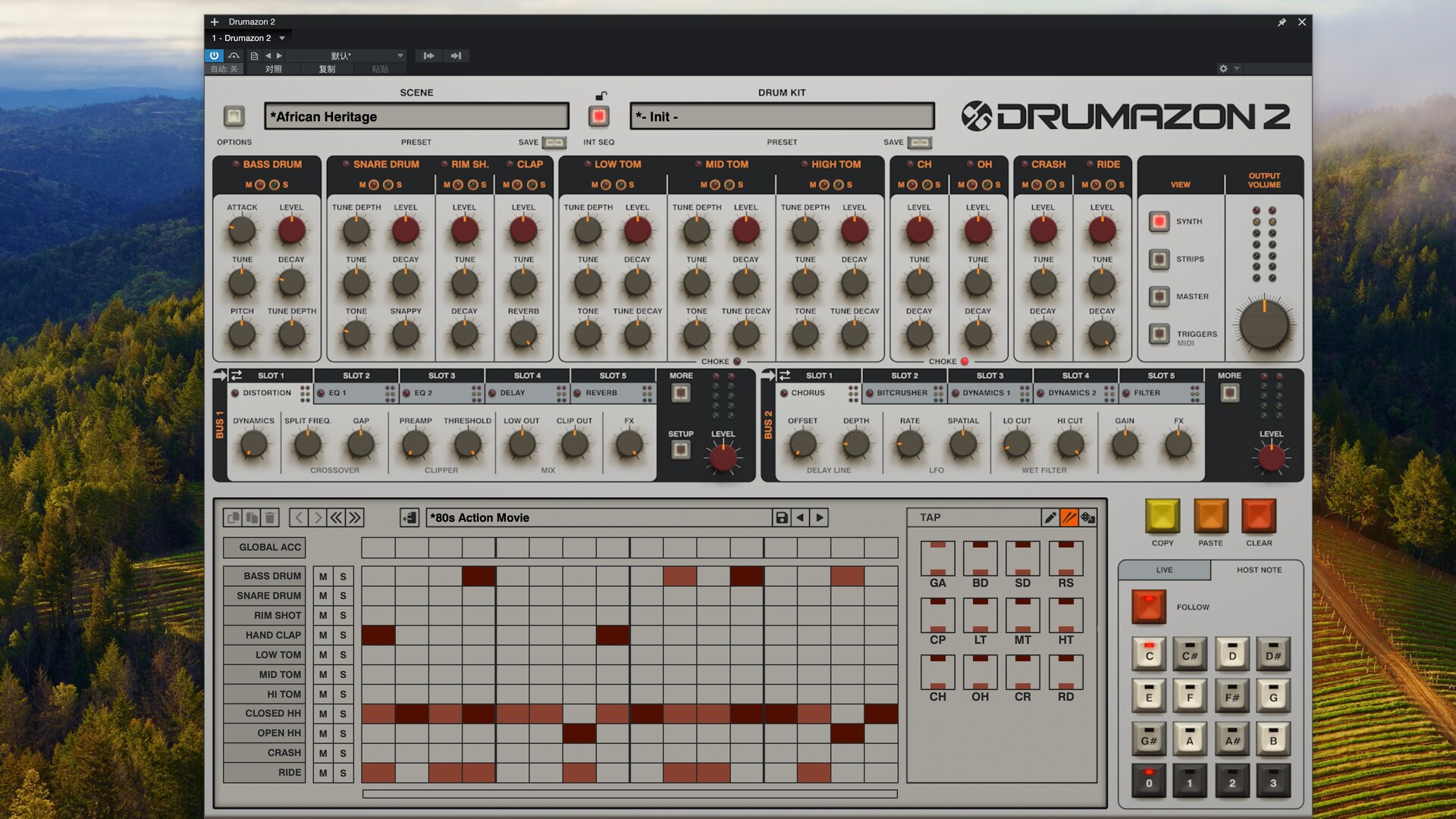The image size is (1456, 819).
Task: Select BUS 1 SLOT 2 tab
Action: (x=356, y=375)
